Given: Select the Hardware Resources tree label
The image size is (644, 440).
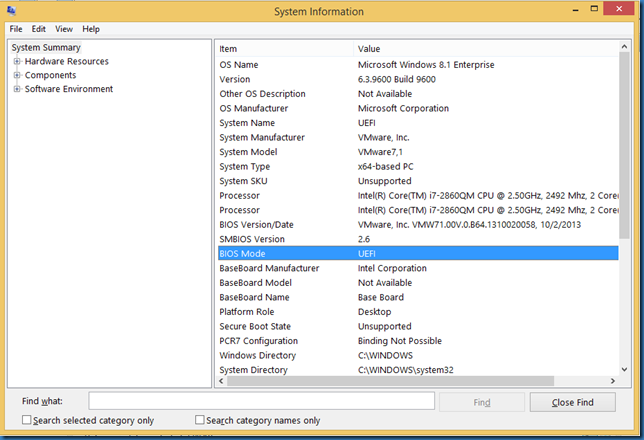Looking at the screenshot, I should point(67,61).
